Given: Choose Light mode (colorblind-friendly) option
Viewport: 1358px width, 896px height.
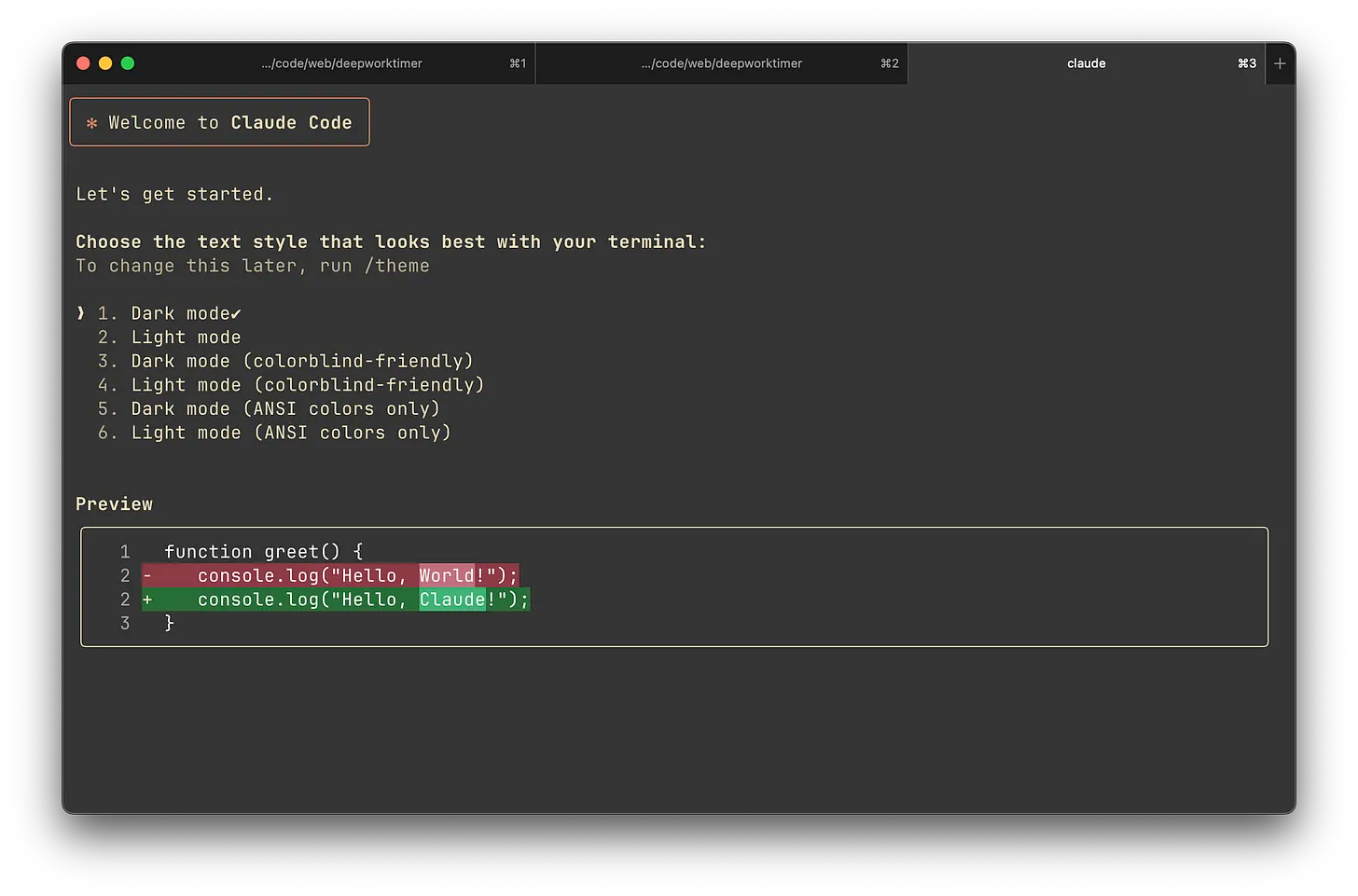Looking at the screenshot, I should 291,385.
